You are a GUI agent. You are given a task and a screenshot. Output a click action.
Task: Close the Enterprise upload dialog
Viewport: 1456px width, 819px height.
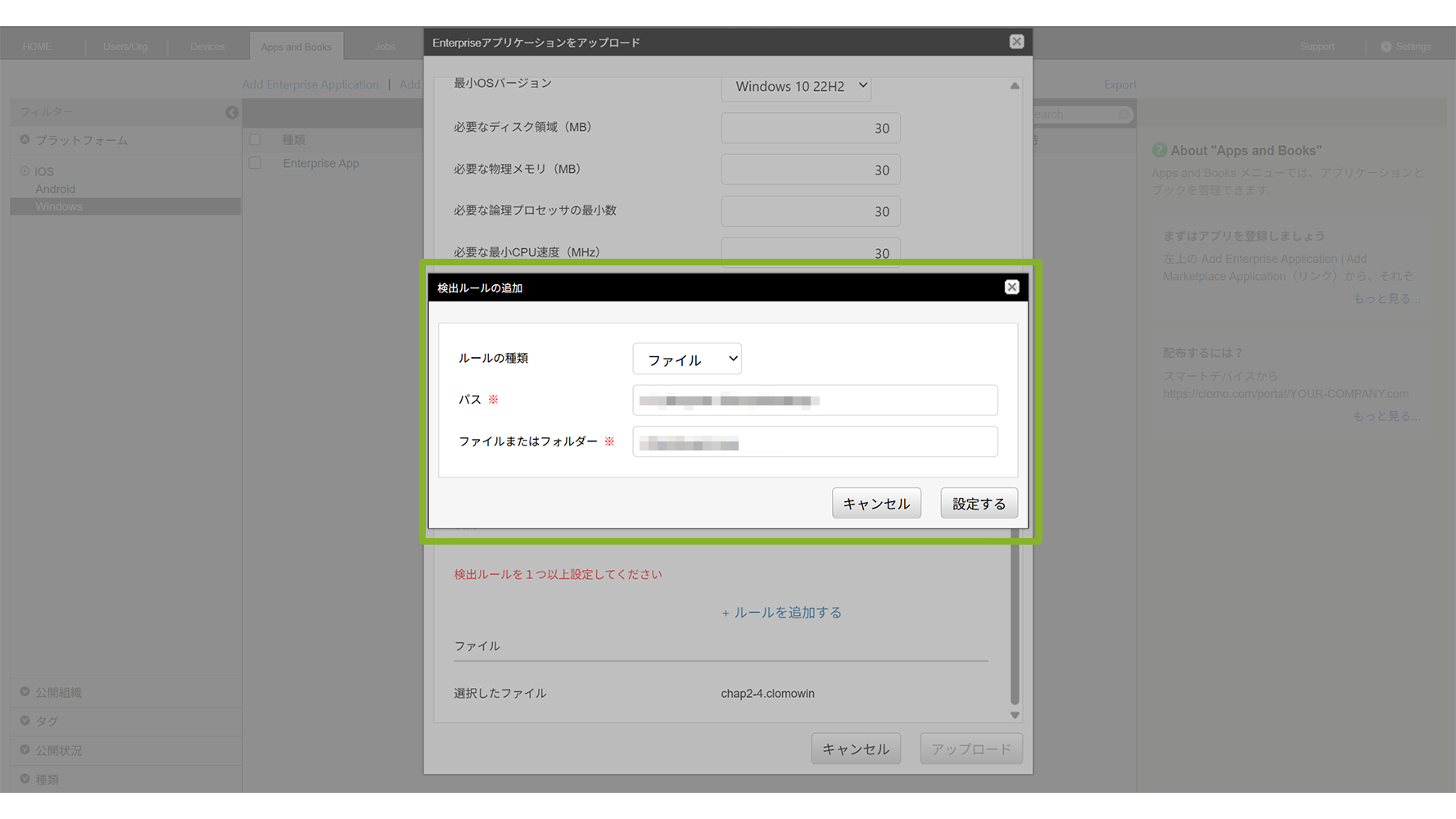[1016, 42]
